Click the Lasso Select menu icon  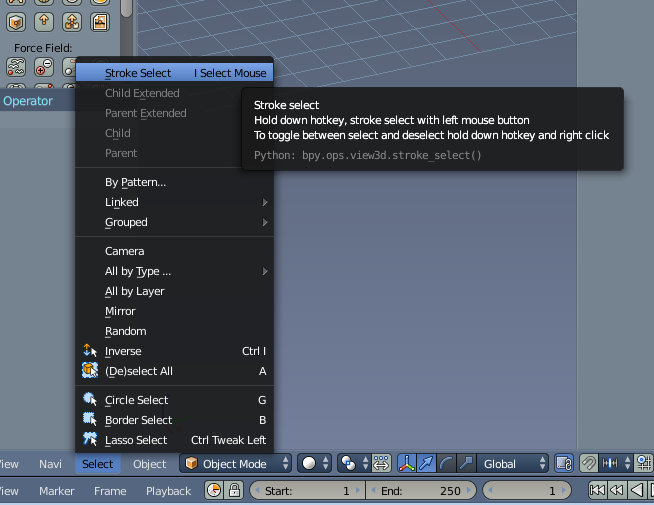tap(90, 440)
